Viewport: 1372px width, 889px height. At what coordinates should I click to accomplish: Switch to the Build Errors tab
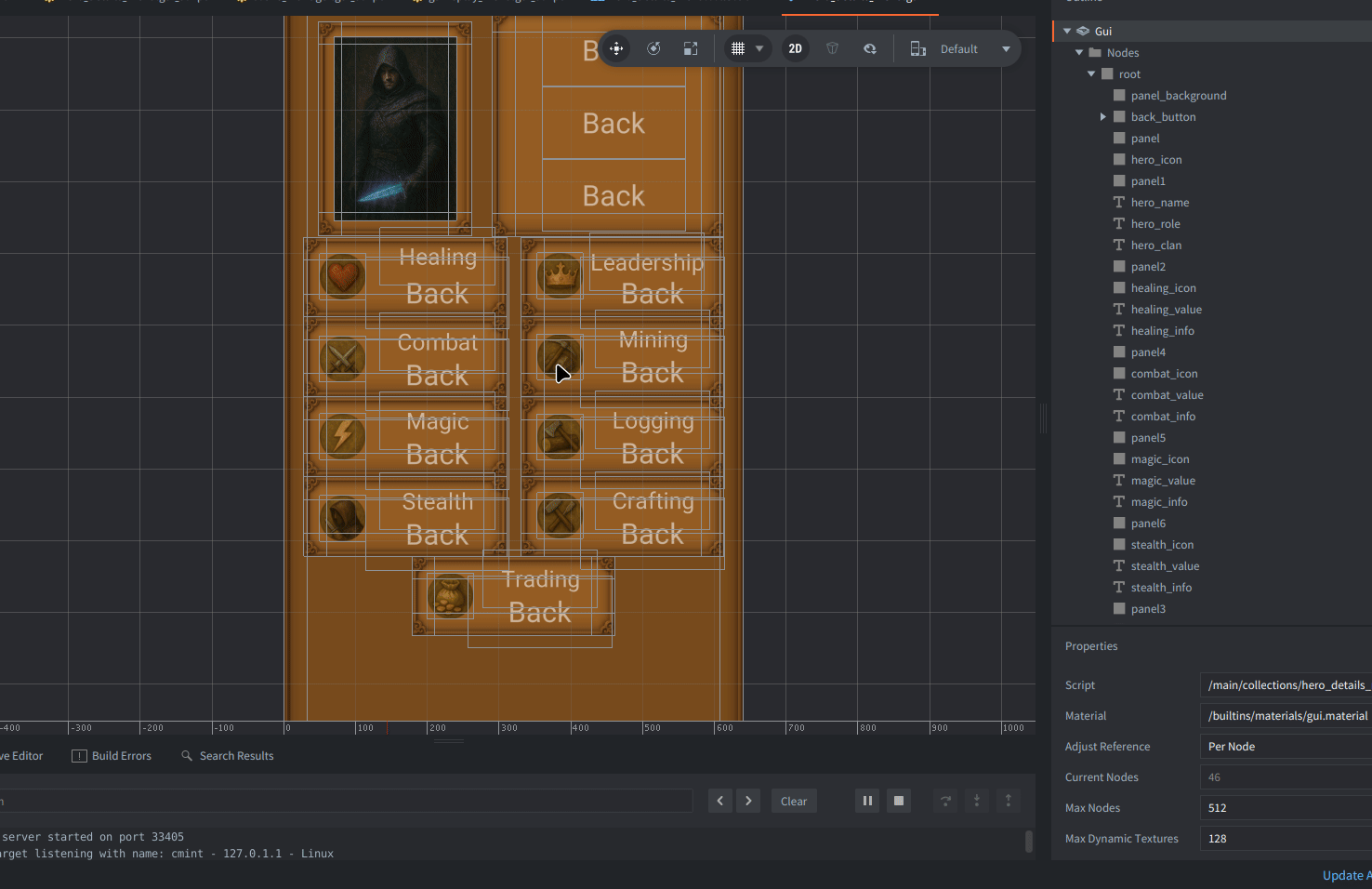(112, 756)
